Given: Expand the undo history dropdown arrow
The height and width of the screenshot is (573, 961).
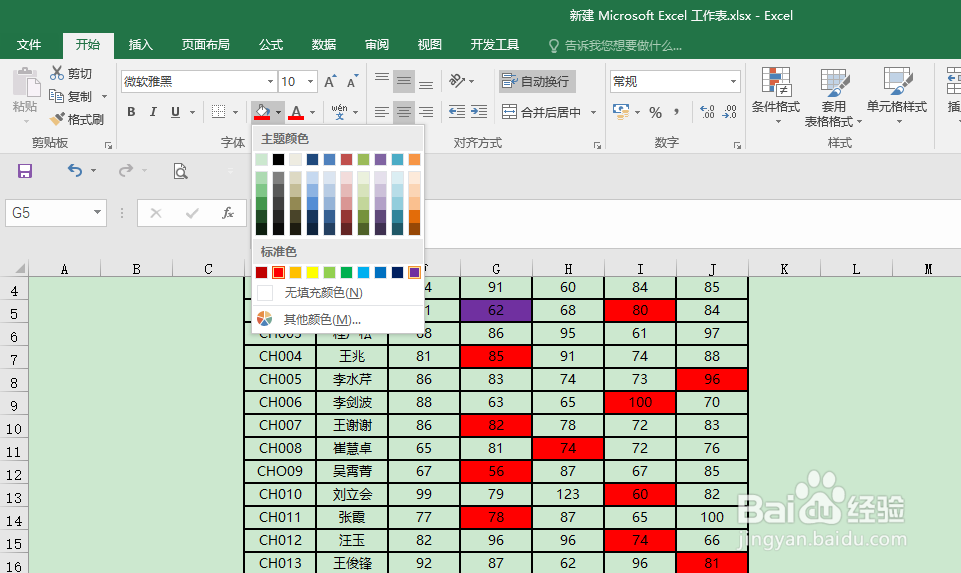Looking at the screenshot, I should tap(93, 170).
